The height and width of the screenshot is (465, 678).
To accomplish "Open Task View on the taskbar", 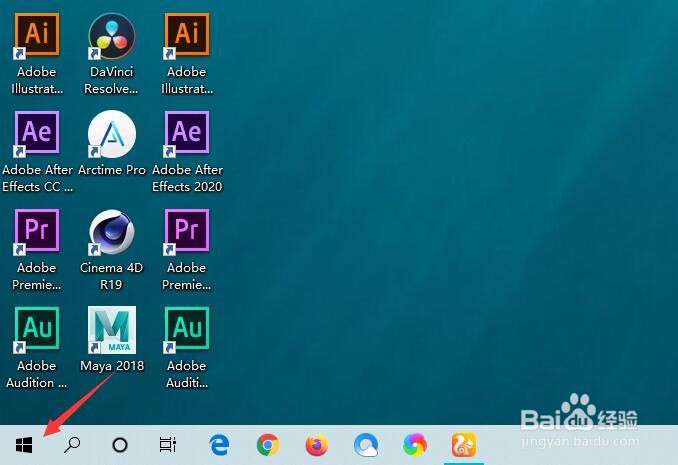I will click(167, 445).
